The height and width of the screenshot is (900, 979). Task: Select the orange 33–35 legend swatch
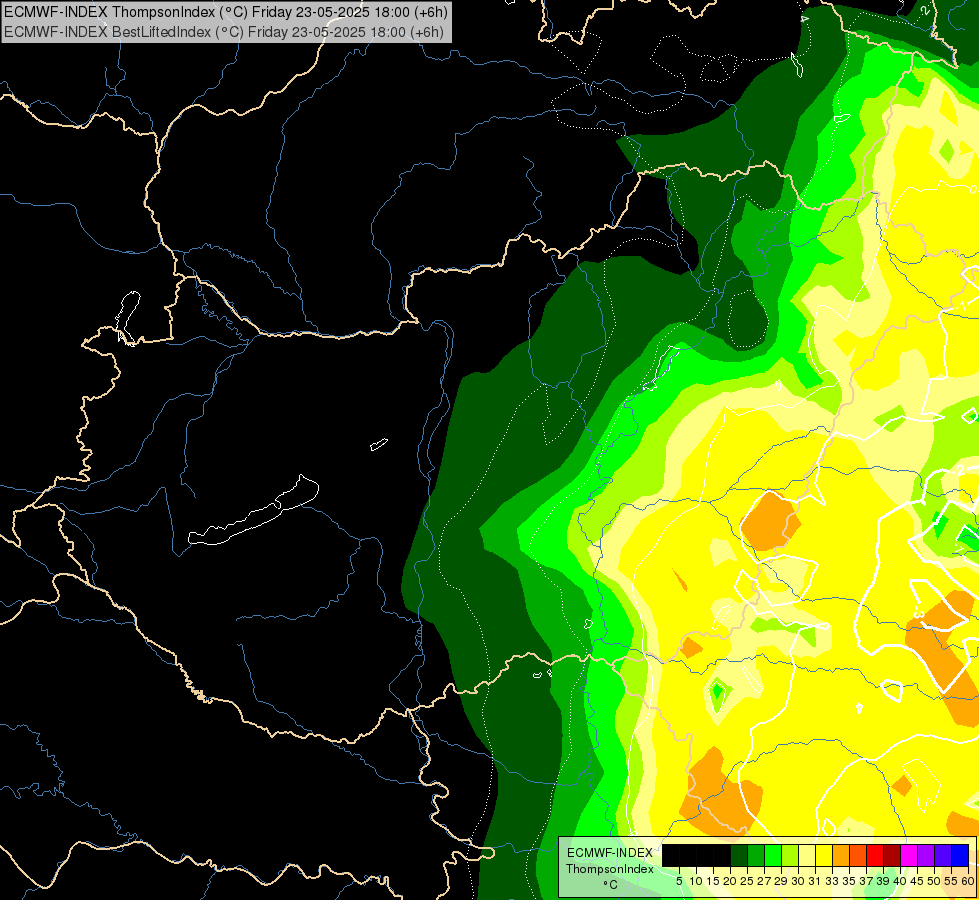pyautogui.click(x=841, y=855)
